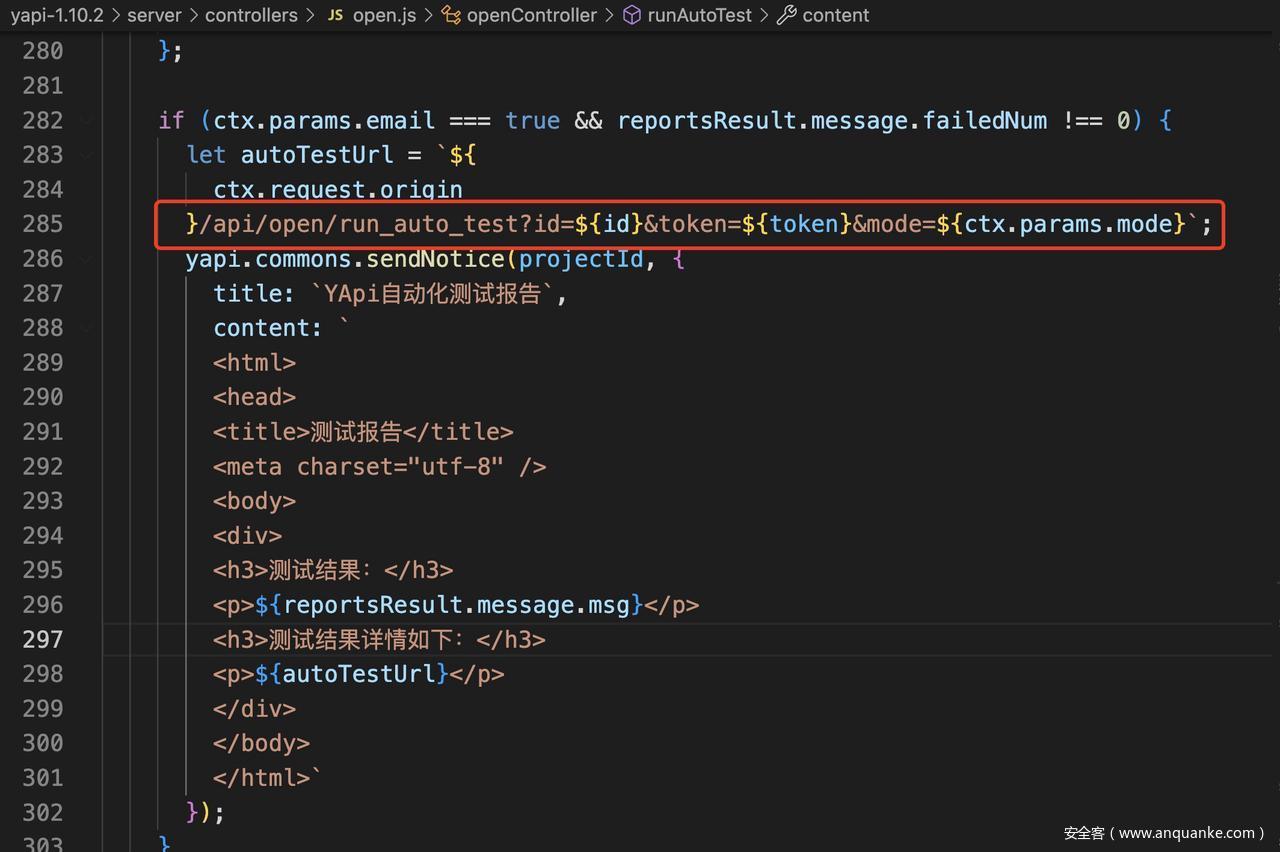
Task: Fold the sendNotice call at line 286
Action: (87, 259)
